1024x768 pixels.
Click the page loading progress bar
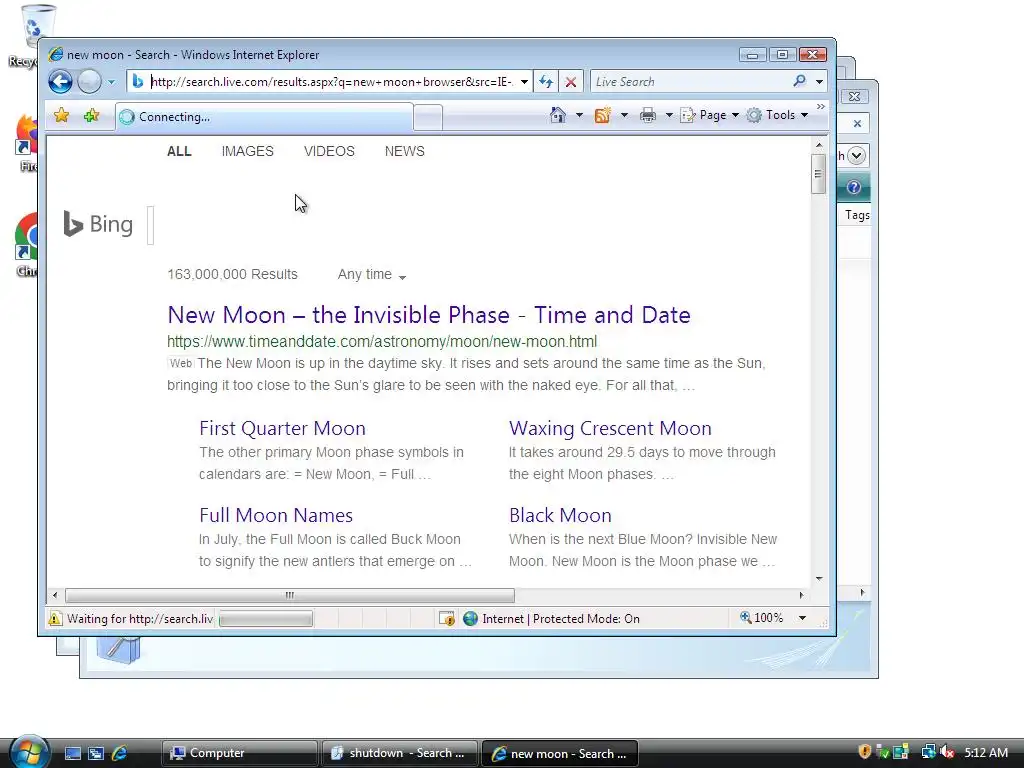(265, 618)
